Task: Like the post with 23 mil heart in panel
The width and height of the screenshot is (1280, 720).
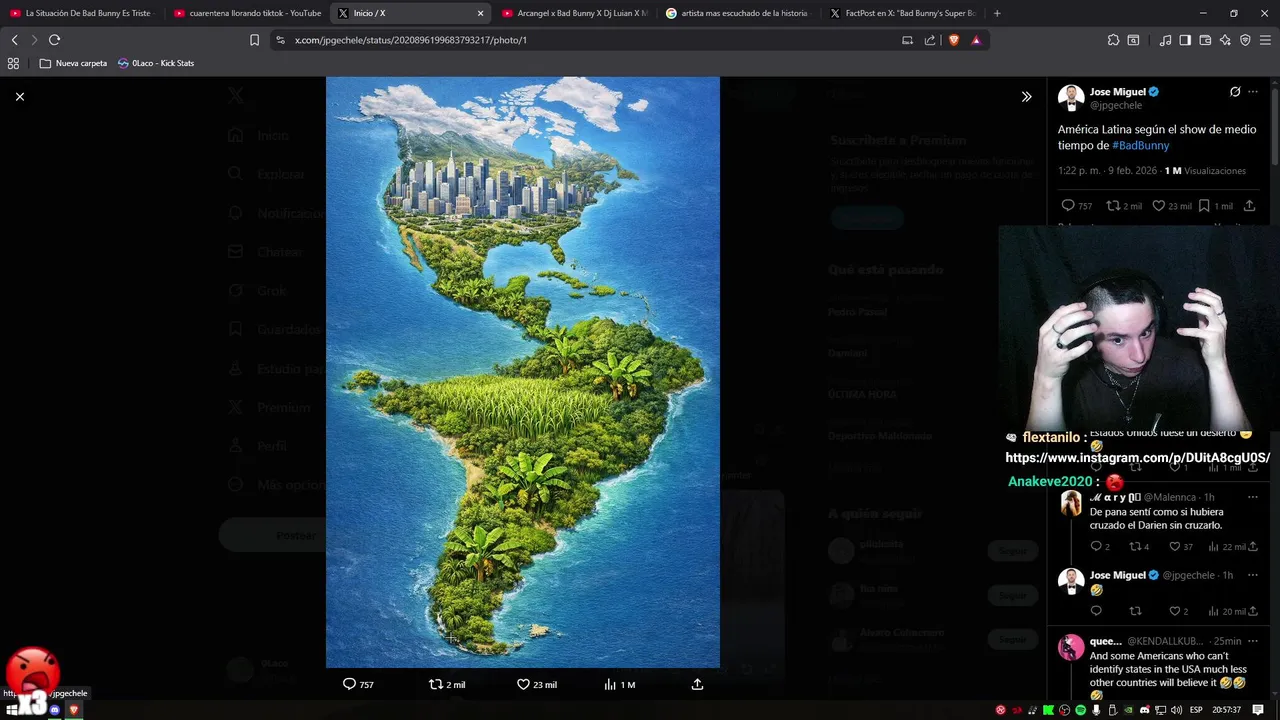Action: (1158, 206)
